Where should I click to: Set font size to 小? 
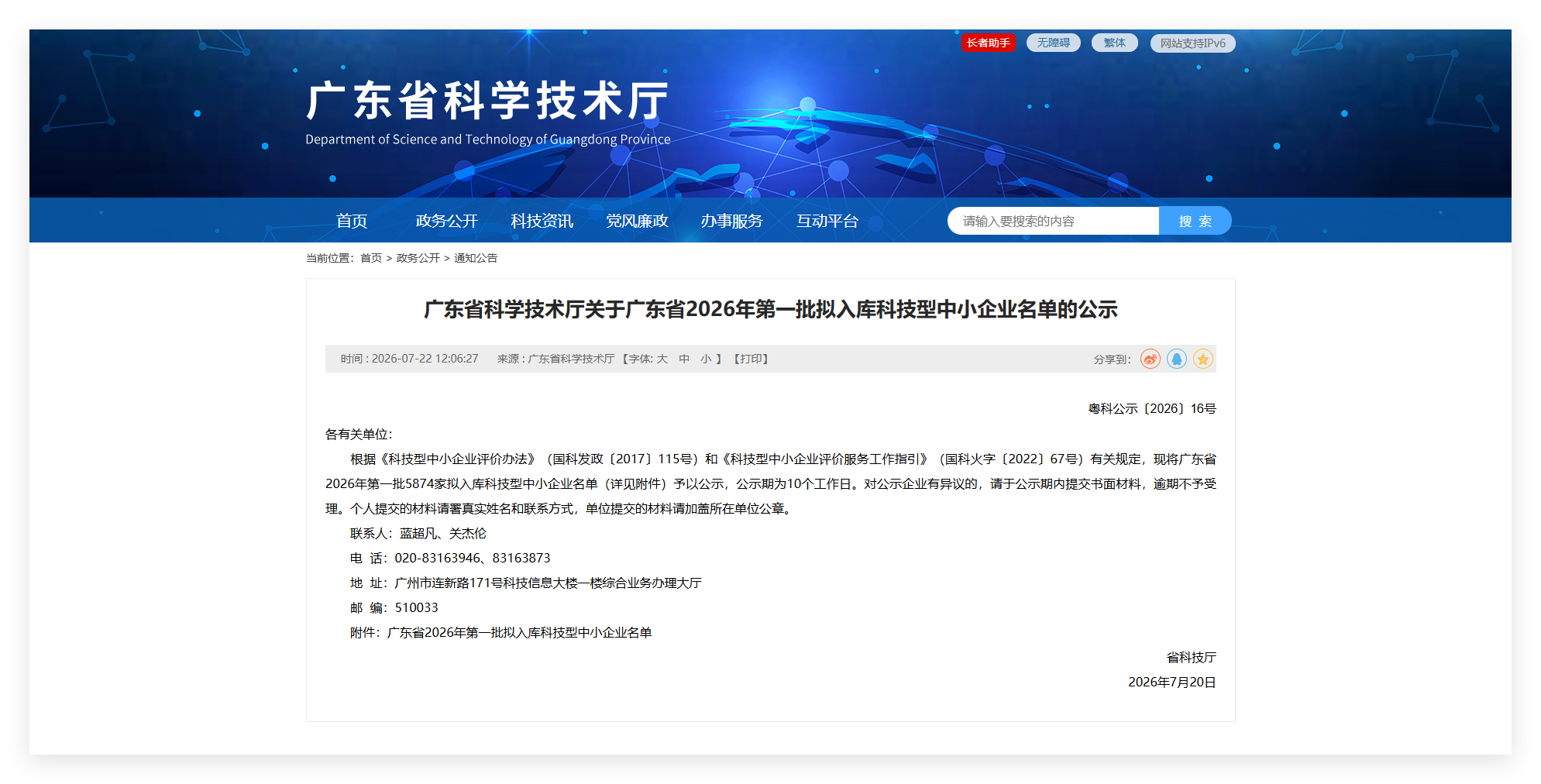tap(706, 359)
